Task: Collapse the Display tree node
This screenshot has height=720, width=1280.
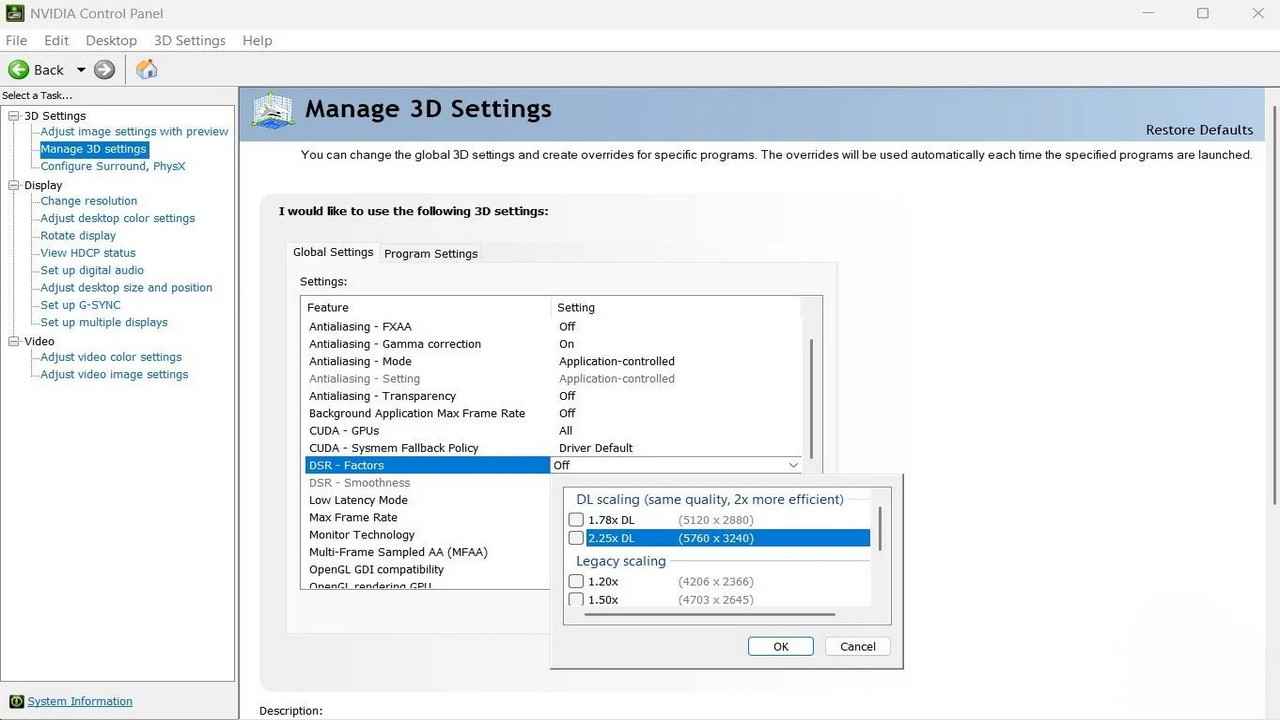Action: (x=14, y=185)
